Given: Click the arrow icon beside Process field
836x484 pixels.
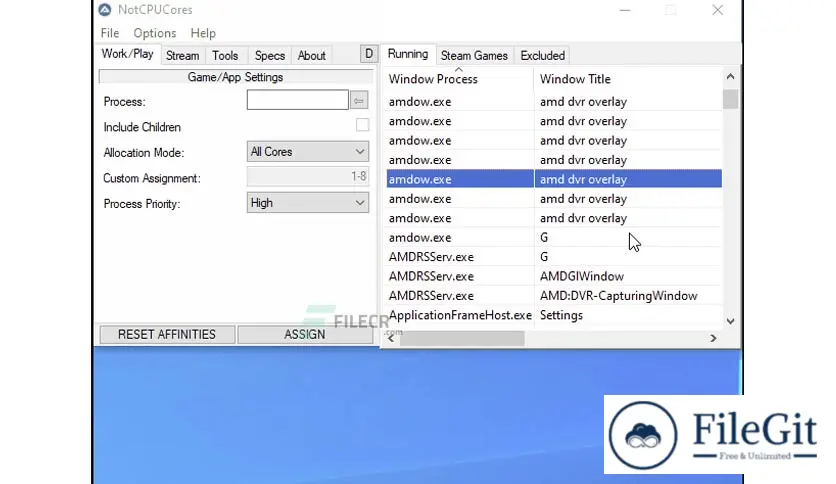Looking at the screenshot, I should [x=359, y=101].
